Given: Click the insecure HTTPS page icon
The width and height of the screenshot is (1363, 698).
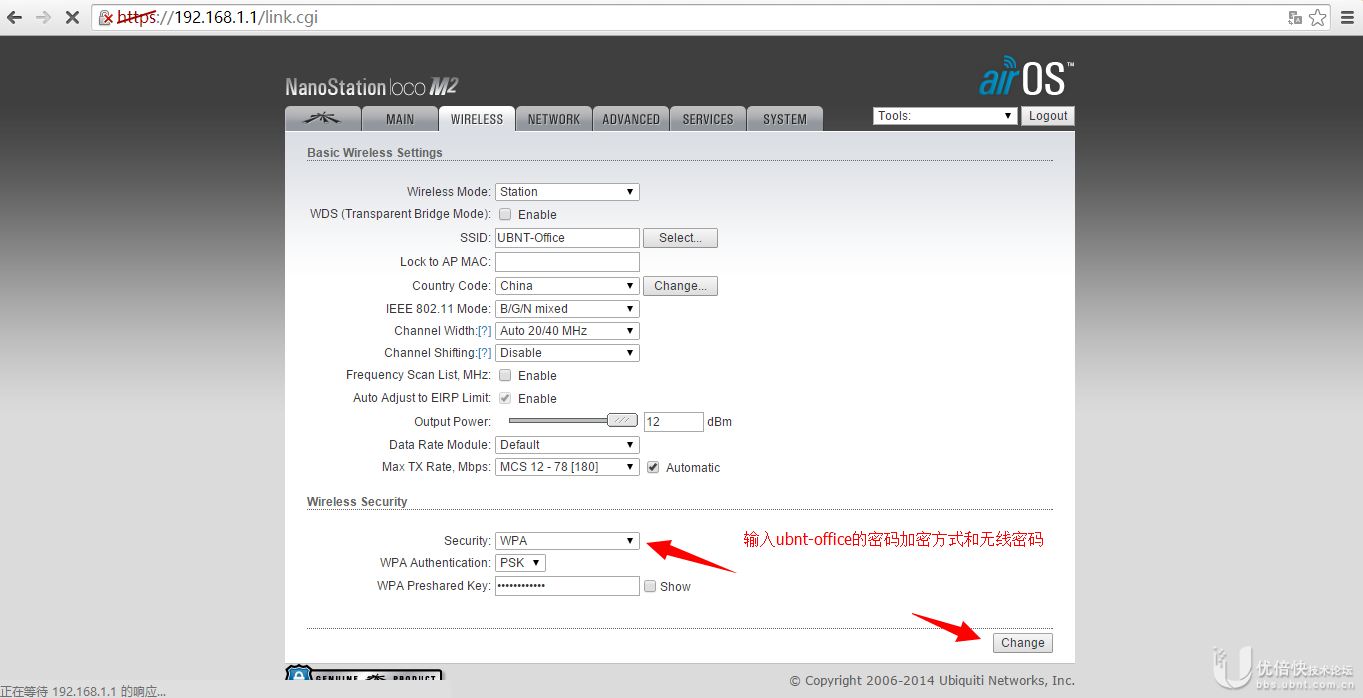Looking at the screenshot, I should [105, 17].
